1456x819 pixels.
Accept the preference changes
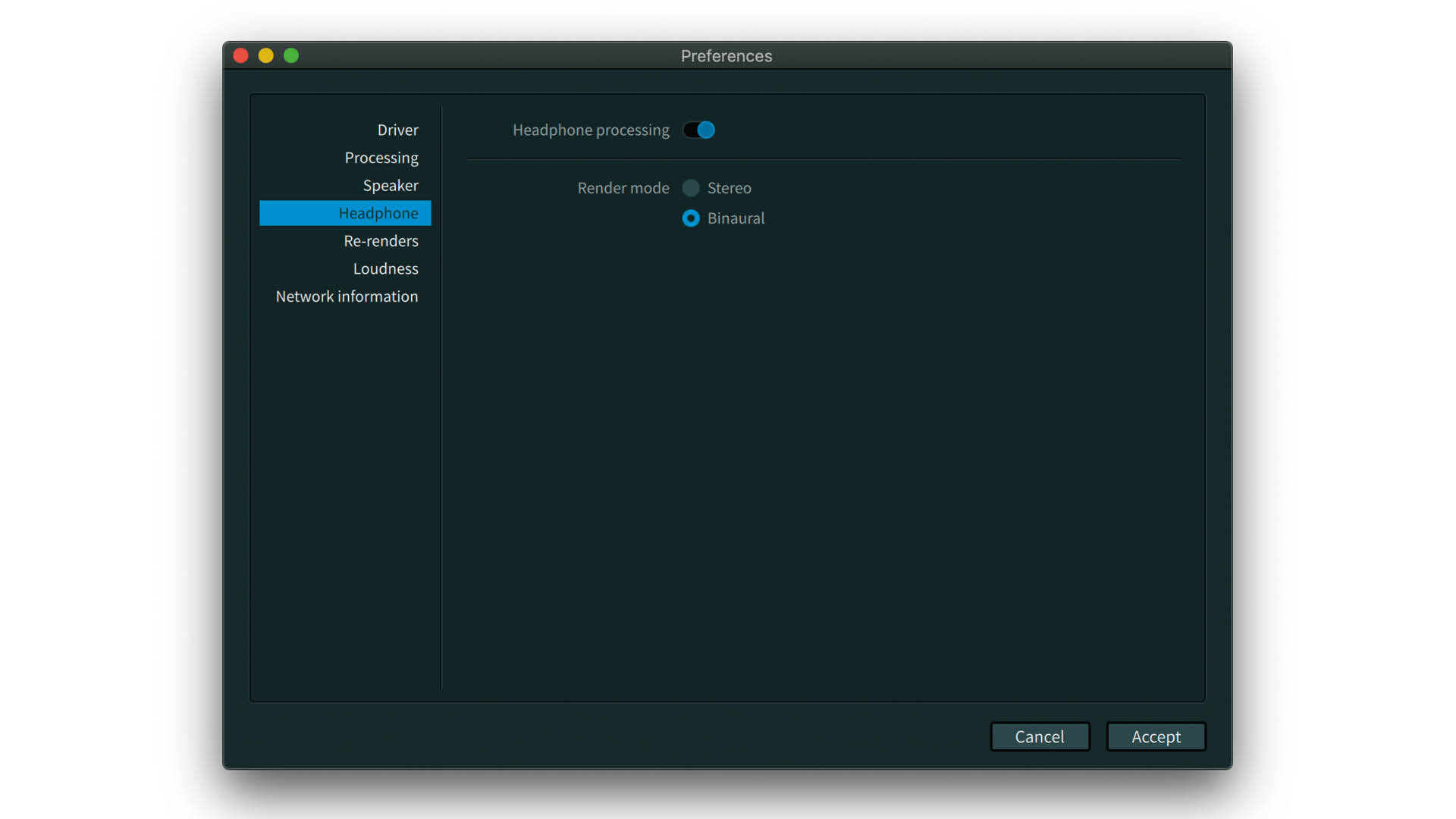1156,736
